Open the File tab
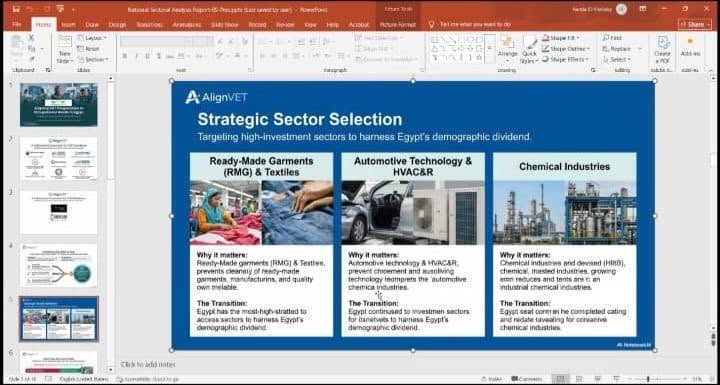 point(17,24)
